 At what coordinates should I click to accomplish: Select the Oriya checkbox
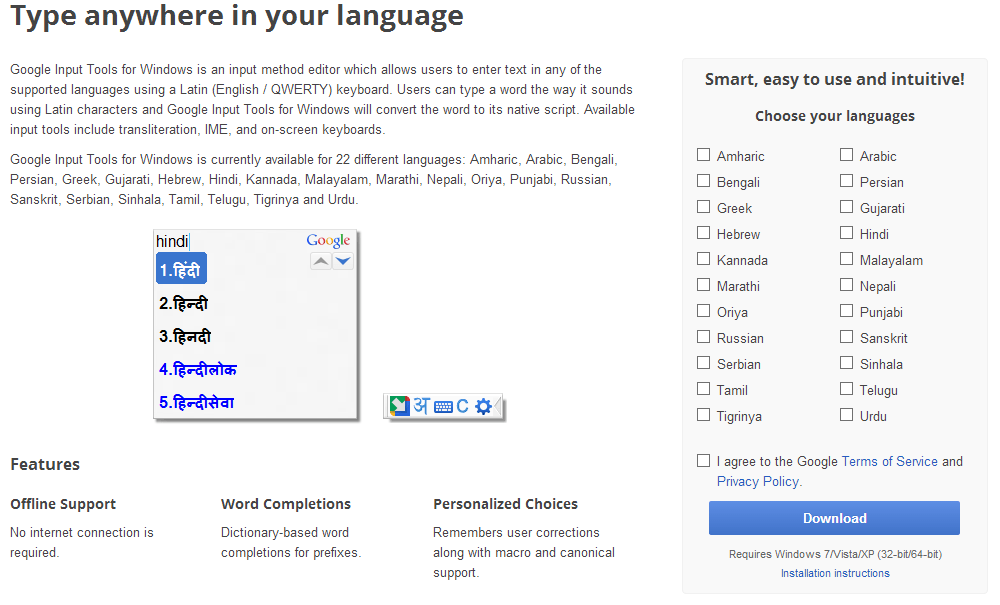click(703, 310)
